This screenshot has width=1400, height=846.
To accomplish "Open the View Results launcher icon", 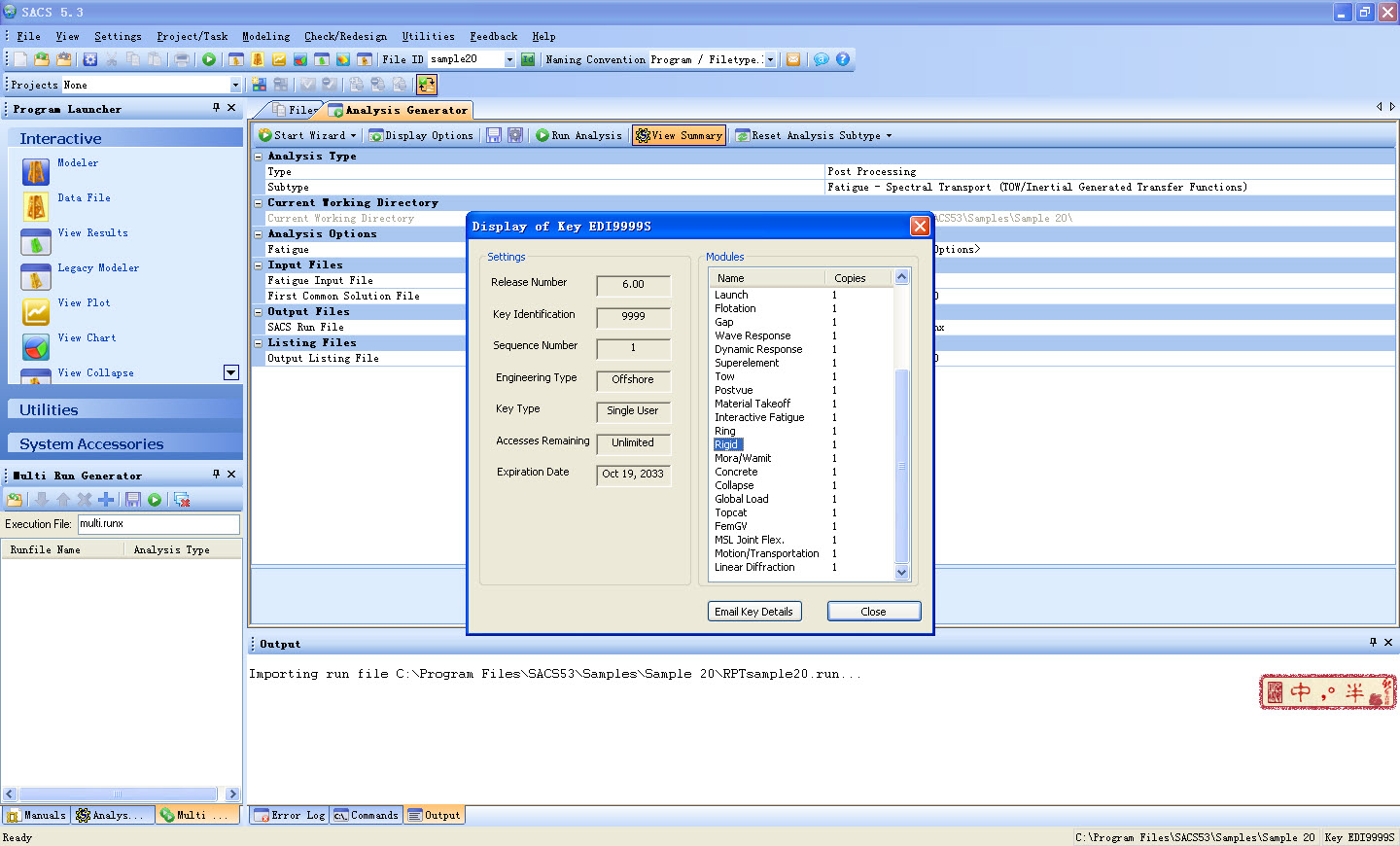I will (x=36, y=242).
